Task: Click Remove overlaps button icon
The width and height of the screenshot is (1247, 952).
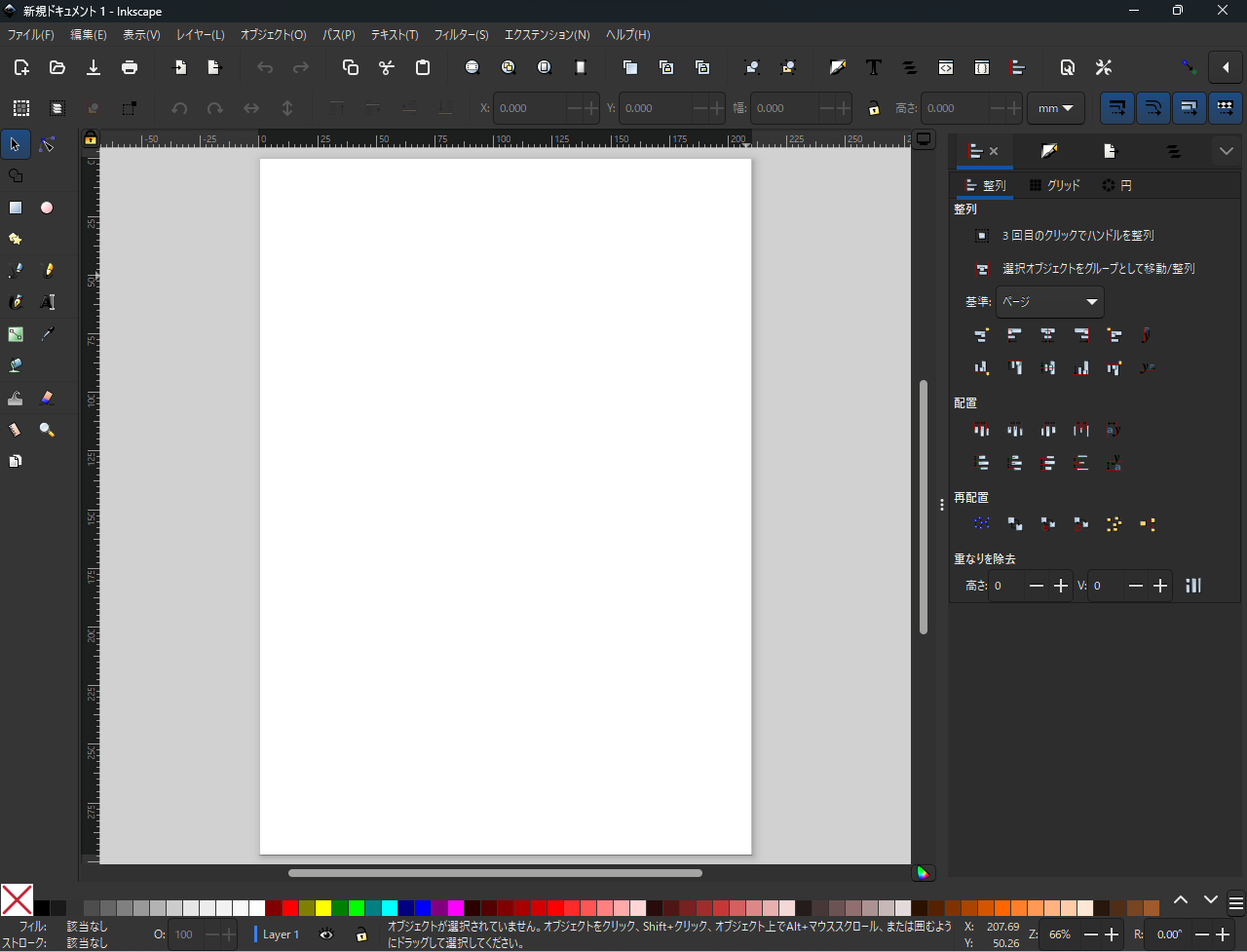Action: [1193, 586]
